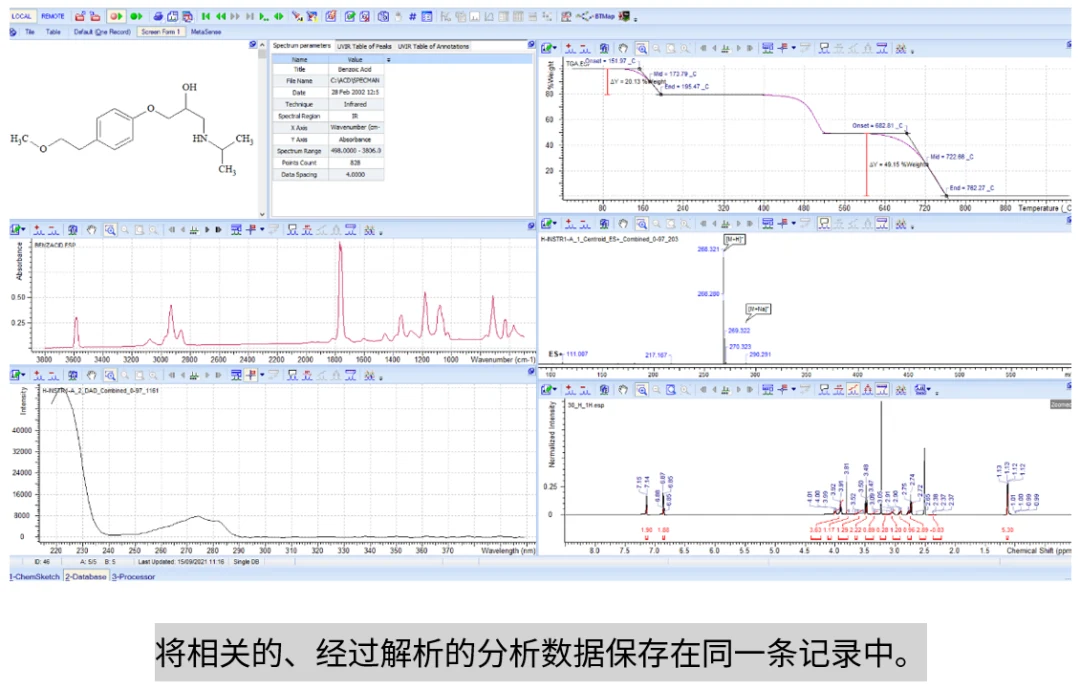This screenshot has height=689, width=1080.
Task: Open the MetaSense option
Action: click(x=206, y=32)
